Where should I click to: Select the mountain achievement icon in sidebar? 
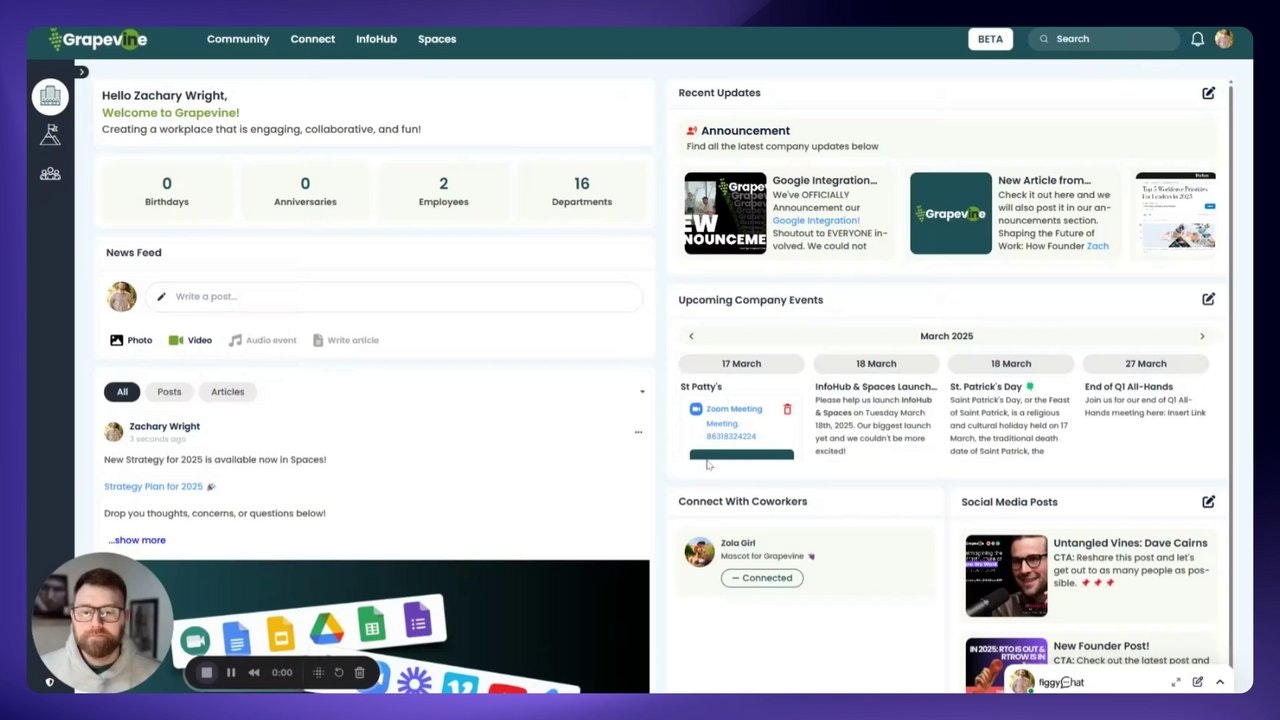click(x=50, y=134)
